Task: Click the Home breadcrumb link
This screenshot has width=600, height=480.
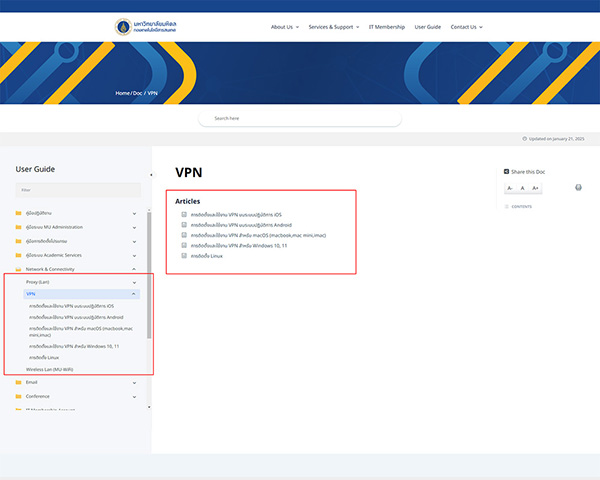Action: (x=122, y=93)
